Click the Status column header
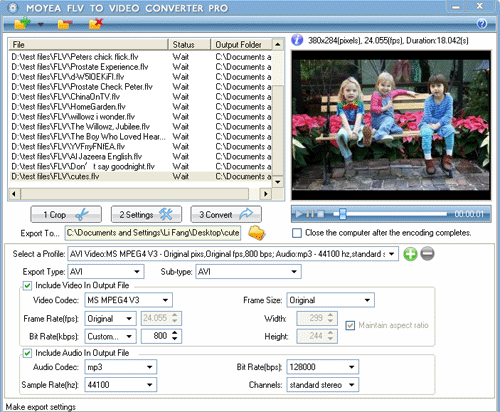The image size is (500, 412). click(x=189, y=44)
